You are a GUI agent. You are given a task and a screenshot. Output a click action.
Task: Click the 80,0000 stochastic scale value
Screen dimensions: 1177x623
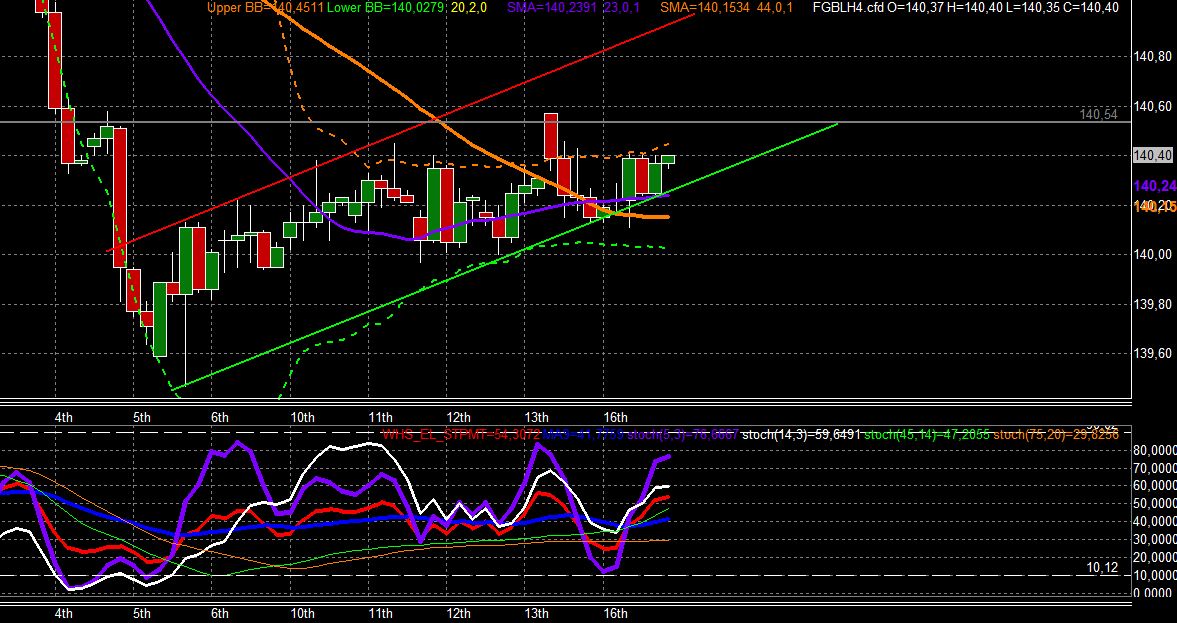pyautogui.click(x=1154, y=451)
